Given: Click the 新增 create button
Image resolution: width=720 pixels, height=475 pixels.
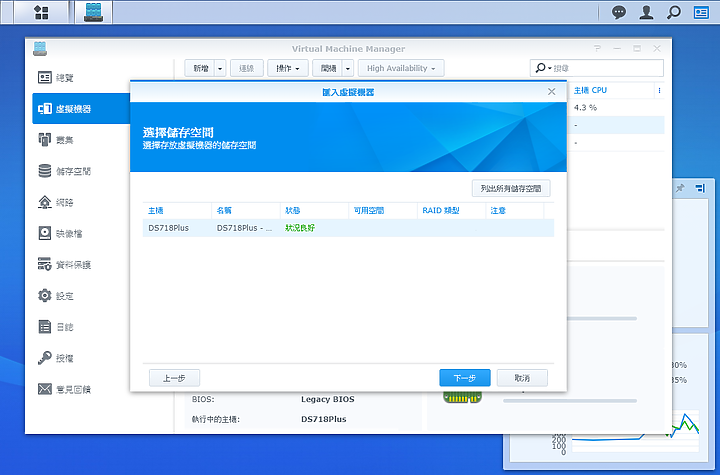Looking at the screenshot, I should click(200, 68).
